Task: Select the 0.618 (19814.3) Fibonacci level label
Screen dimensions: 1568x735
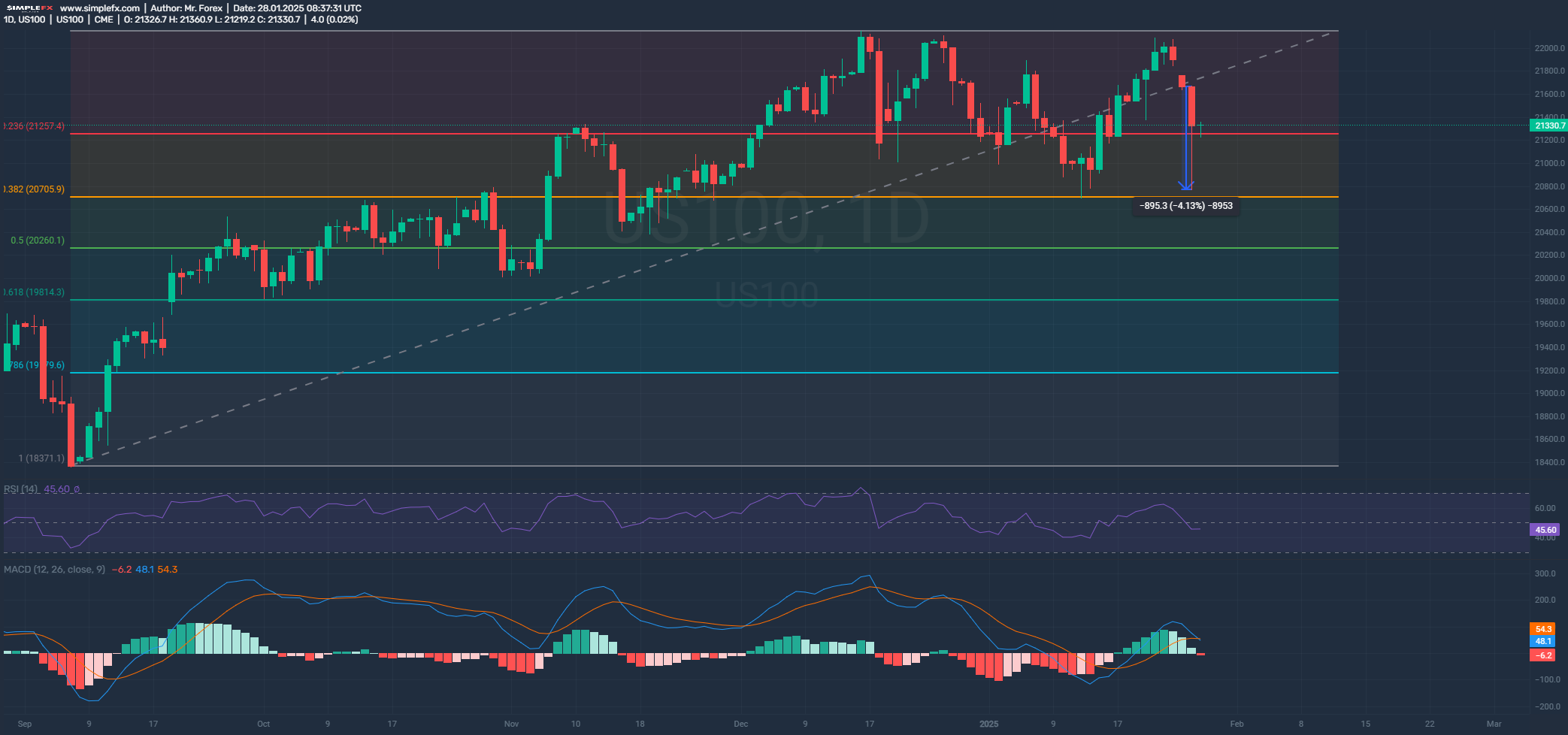Action: [x=34, y=292]
